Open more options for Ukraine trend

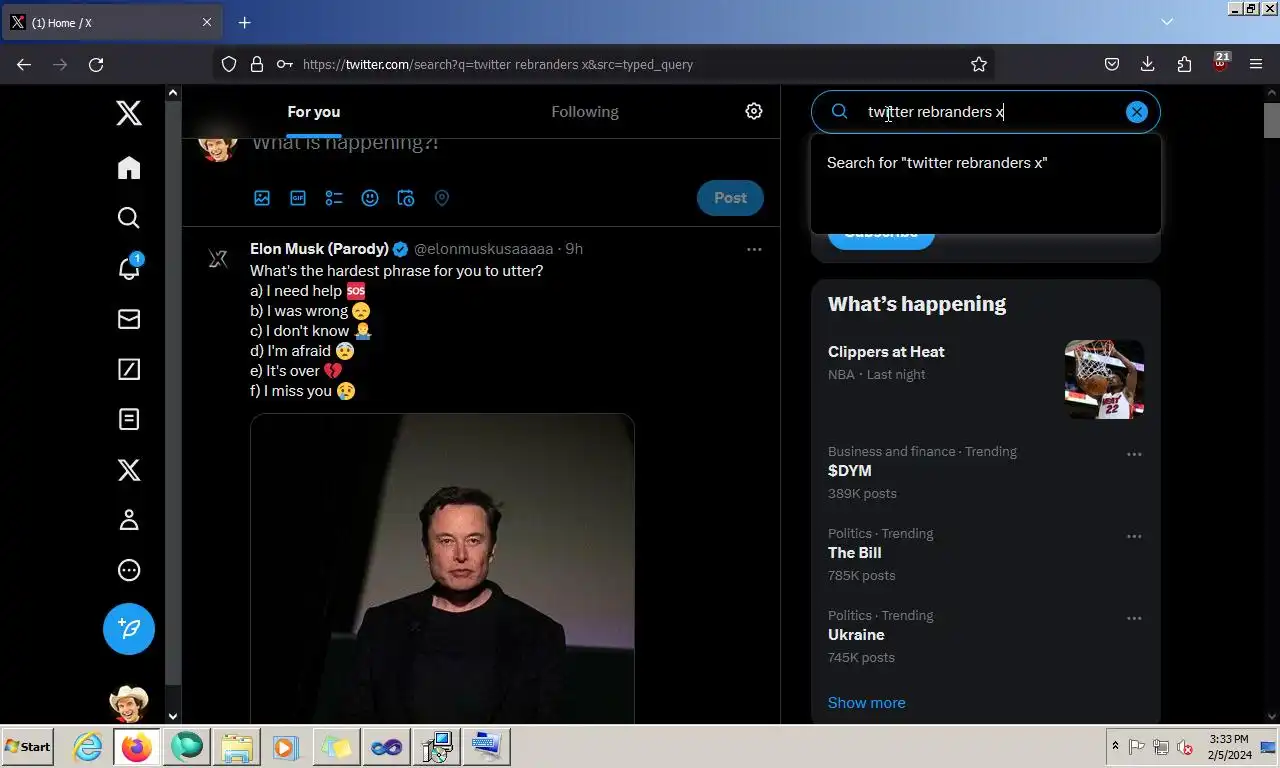[x=1134, y=618]
